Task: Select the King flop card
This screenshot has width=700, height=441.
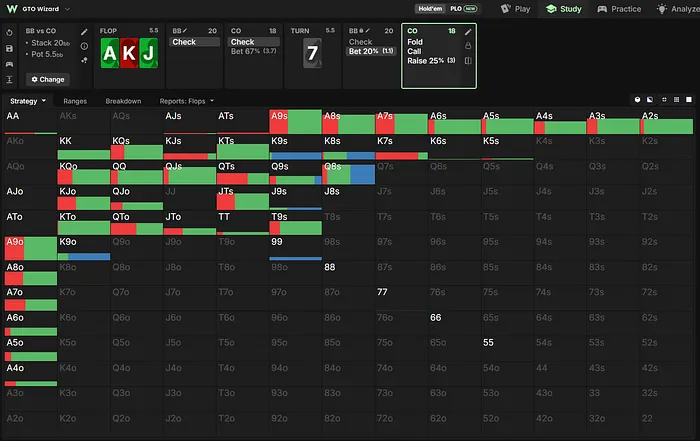Action: click(x=129, y=53)
